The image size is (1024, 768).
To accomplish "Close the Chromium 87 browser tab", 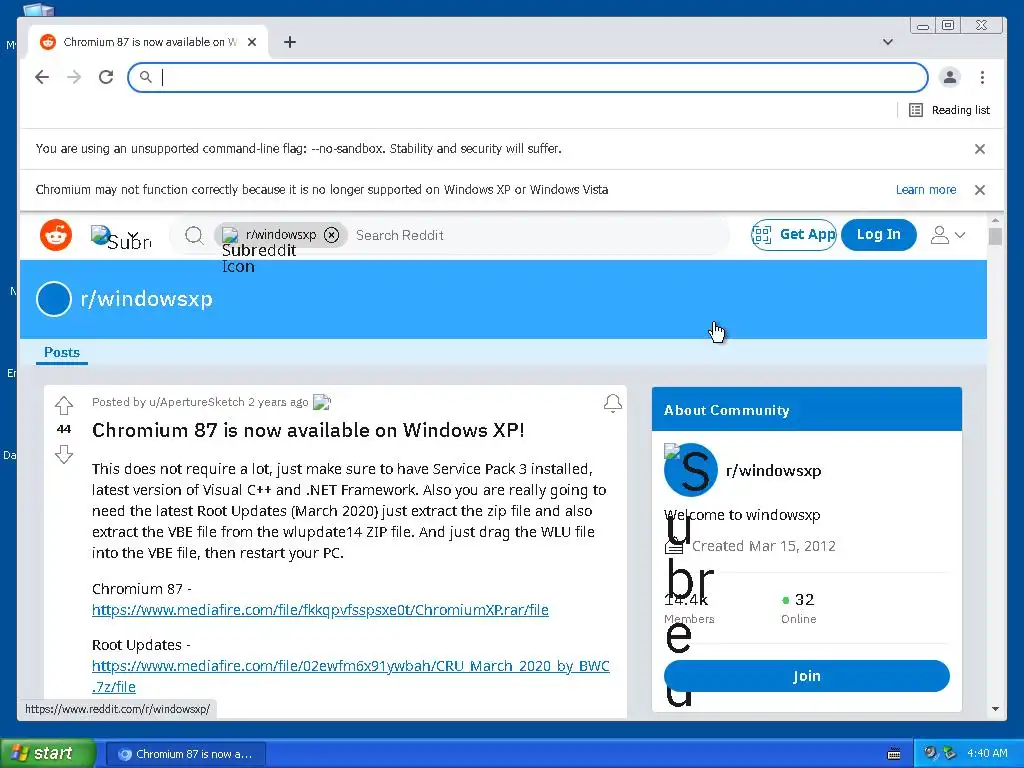I will [252, 42].
